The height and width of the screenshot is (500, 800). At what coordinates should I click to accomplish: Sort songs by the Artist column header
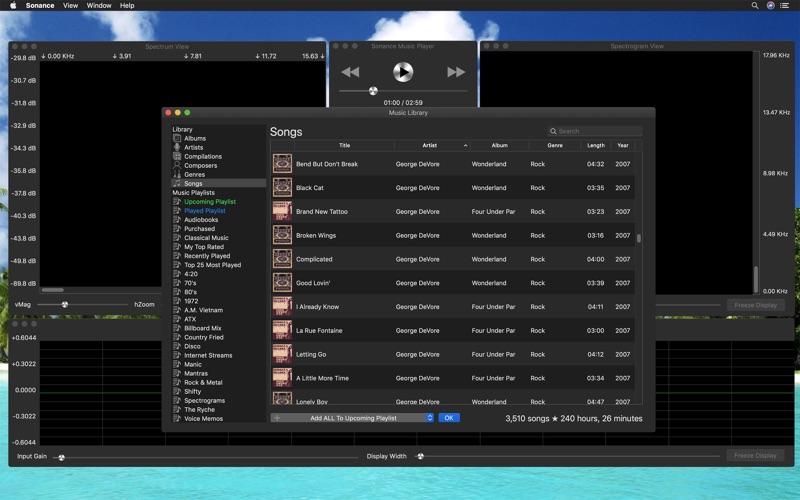(430, 145)
